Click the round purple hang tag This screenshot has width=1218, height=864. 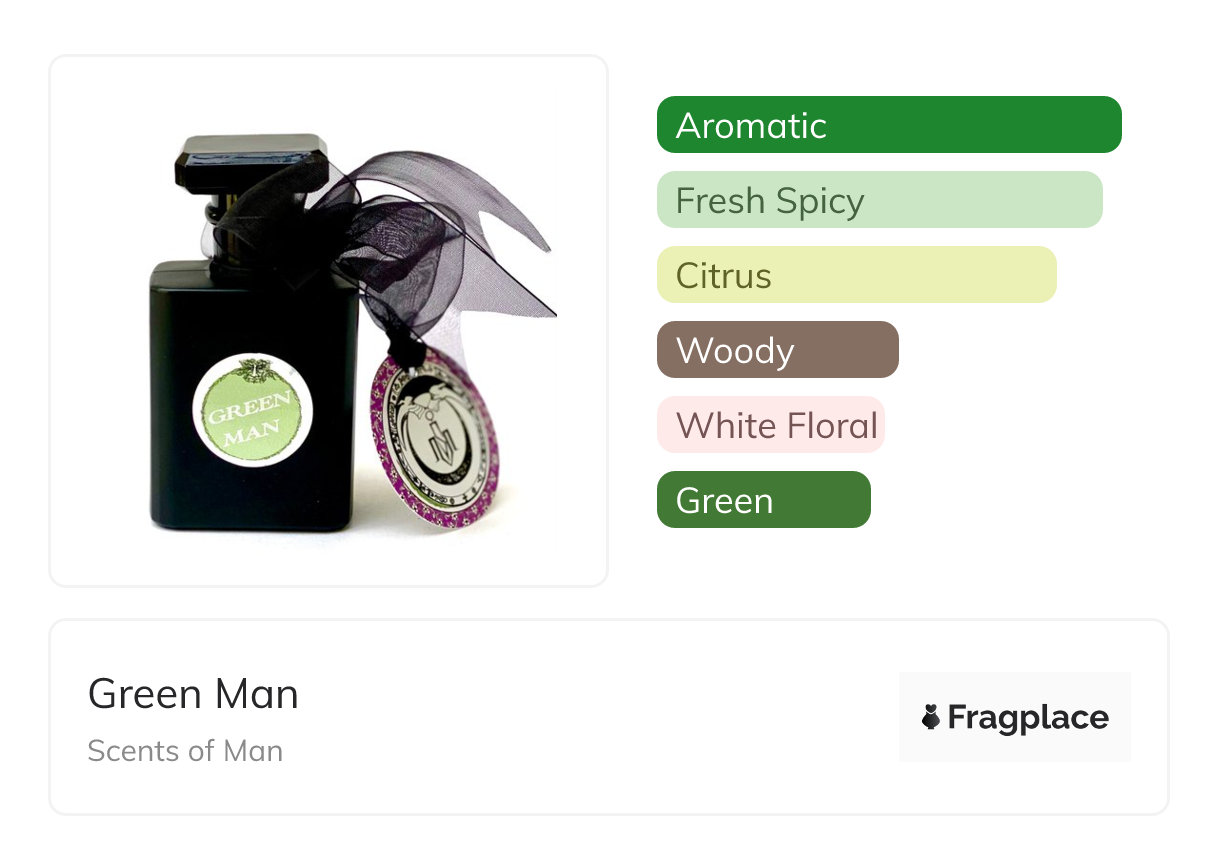pyautogui.click(x=434, y=438)
